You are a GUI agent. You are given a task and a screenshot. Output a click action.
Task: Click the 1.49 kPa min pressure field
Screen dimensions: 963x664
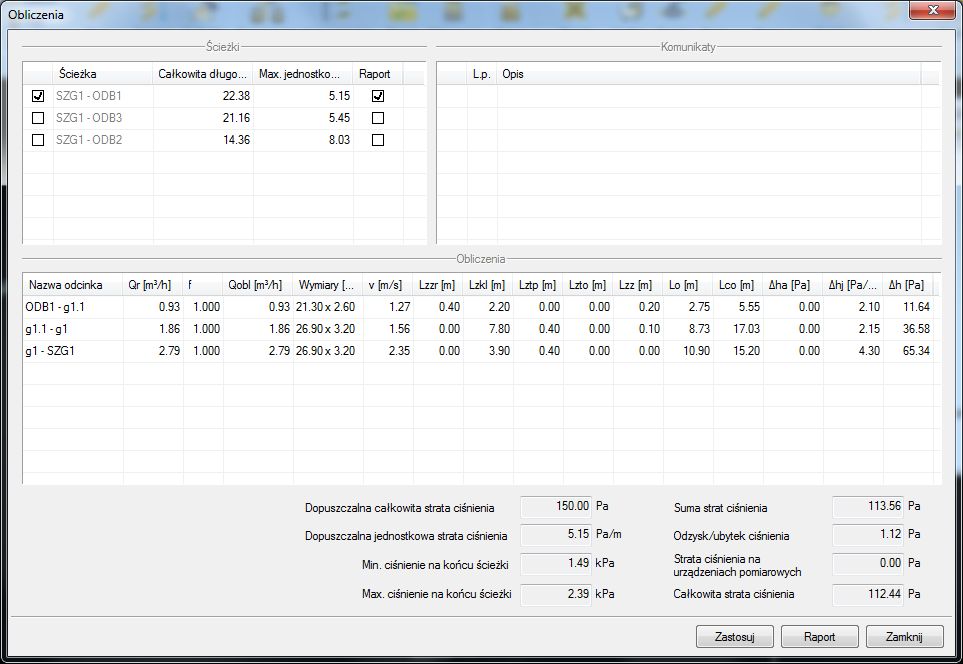tap(556, 563)
